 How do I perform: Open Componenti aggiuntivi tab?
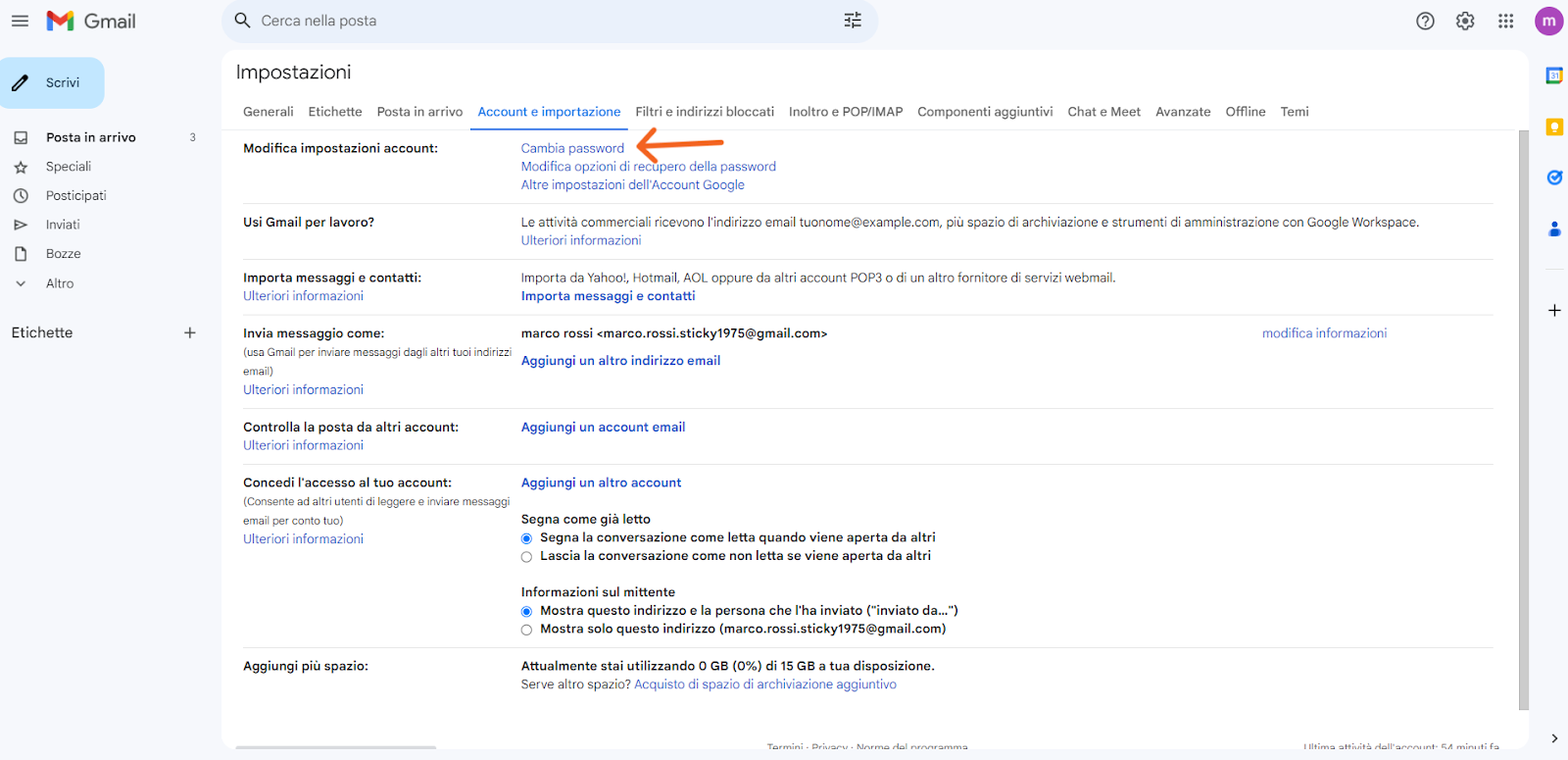coord(985,112)
